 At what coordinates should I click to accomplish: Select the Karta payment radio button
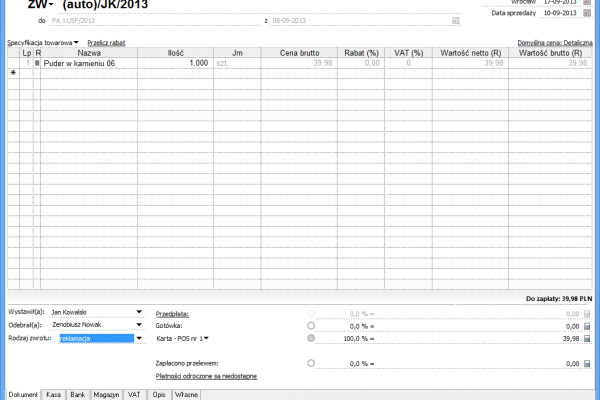312,339
